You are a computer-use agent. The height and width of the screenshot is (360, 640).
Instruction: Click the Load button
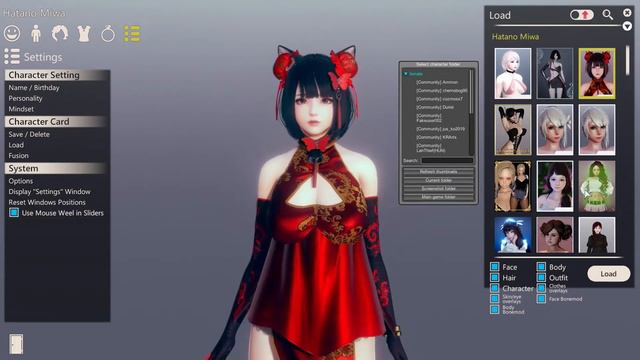coord(609,274)
